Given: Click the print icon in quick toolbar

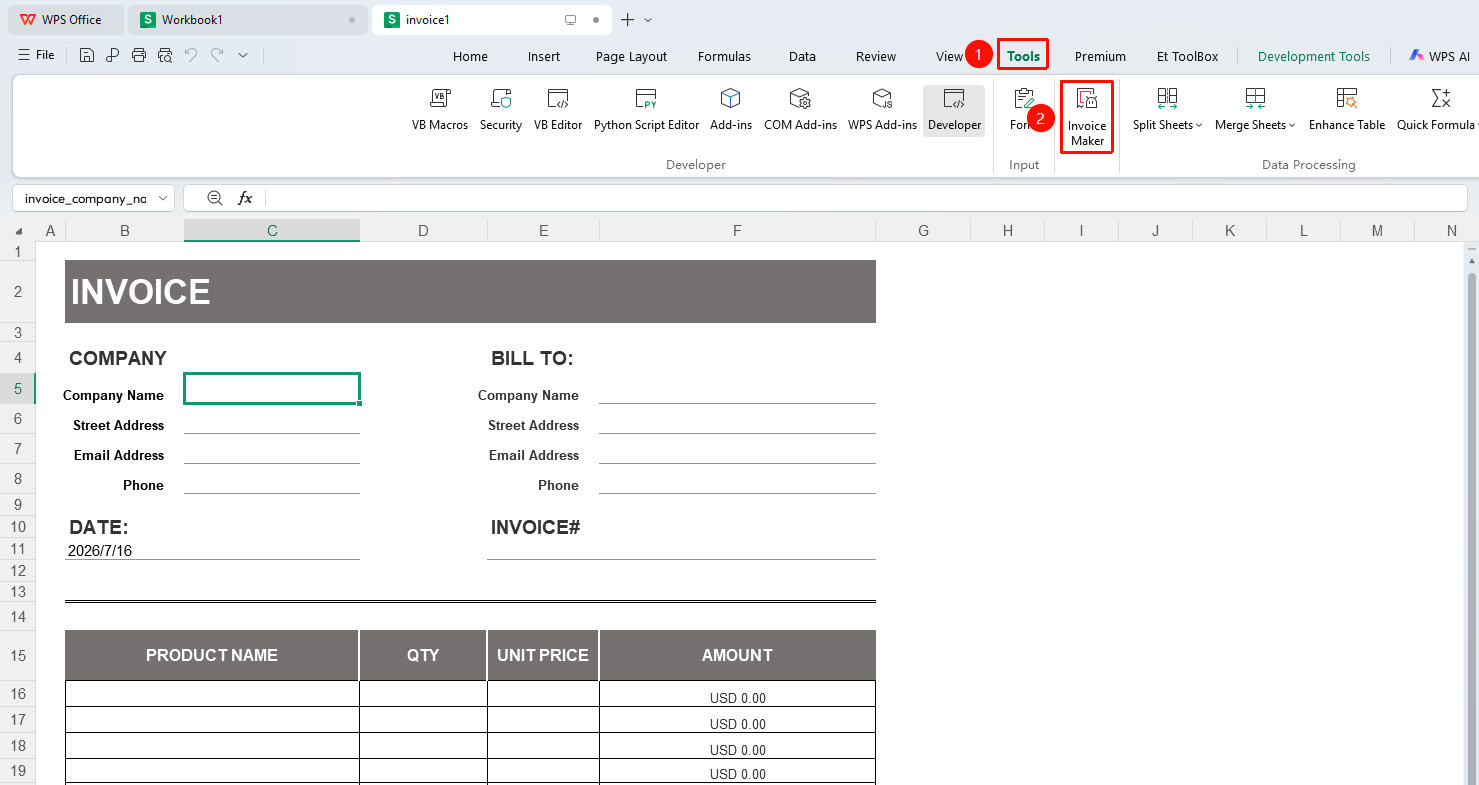Looking at the screenshot, I should (x=139, y=55).
